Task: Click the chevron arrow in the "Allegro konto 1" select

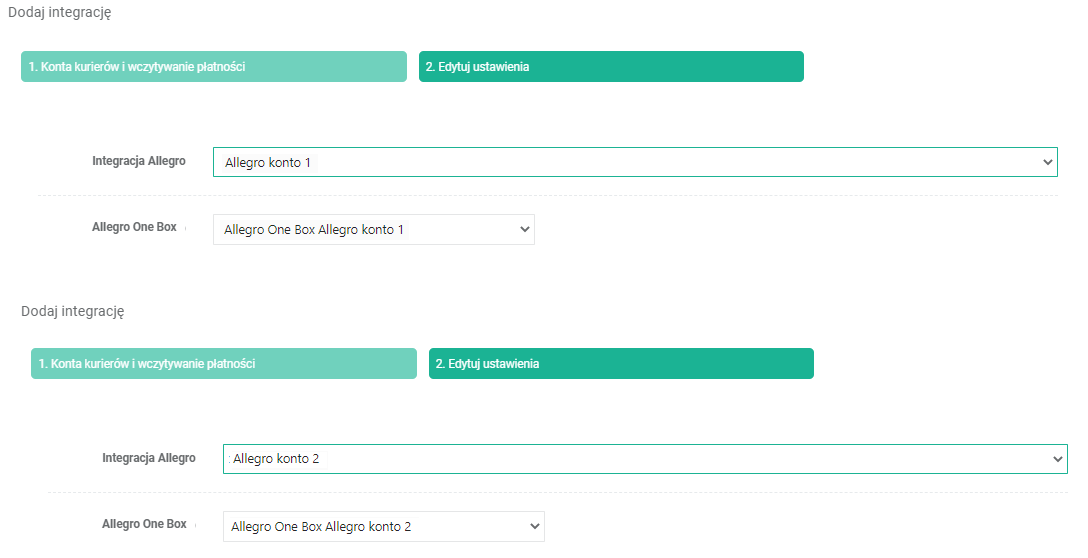Action: pyautogui.click(x=1047, y=162)
